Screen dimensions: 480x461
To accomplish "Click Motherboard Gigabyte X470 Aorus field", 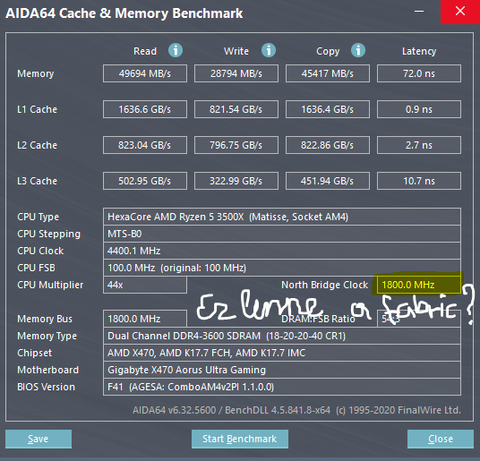I will (x=282, y=370).
